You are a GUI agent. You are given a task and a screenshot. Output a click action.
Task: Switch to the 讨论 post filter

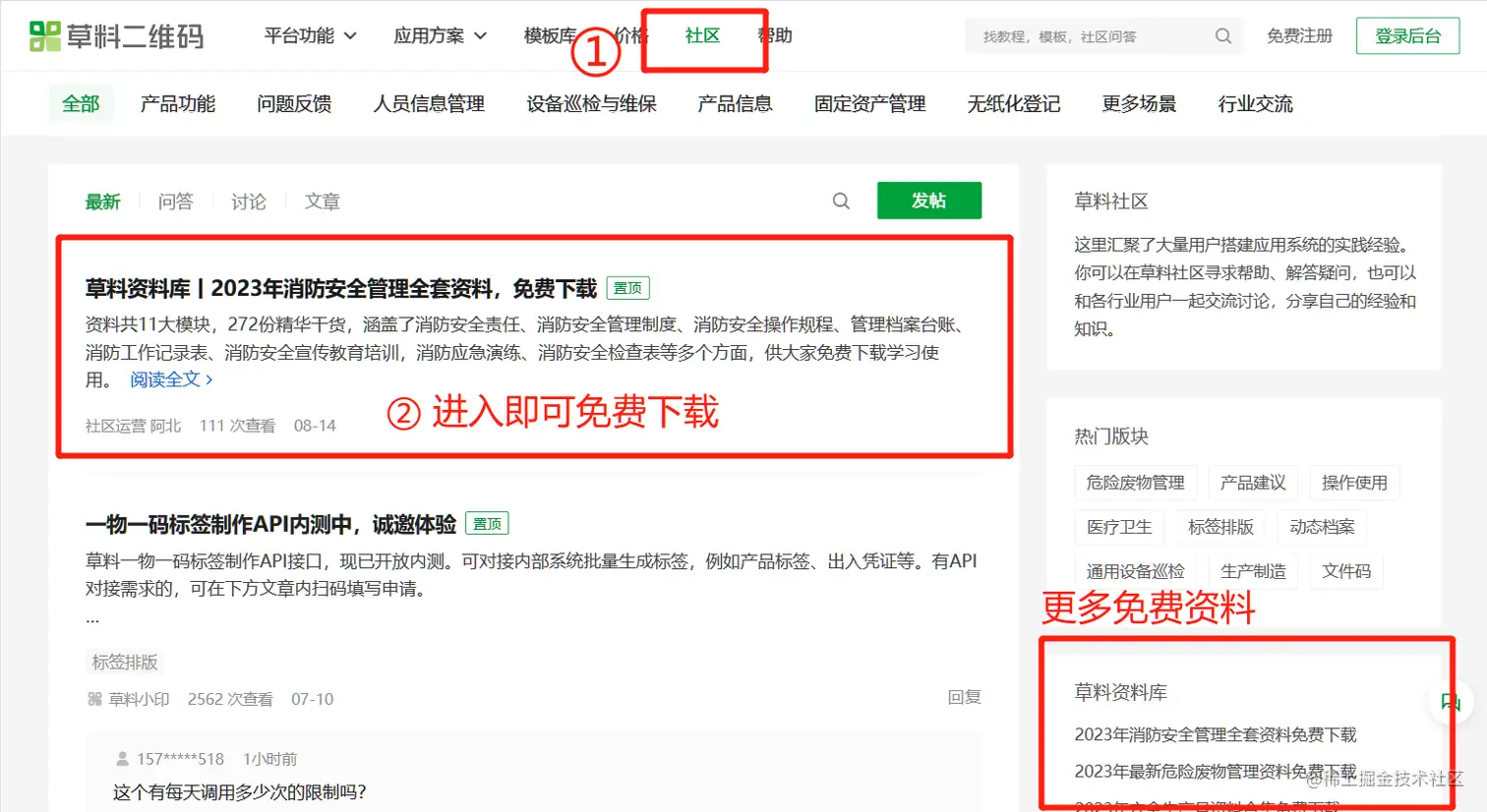click(248, 202)
